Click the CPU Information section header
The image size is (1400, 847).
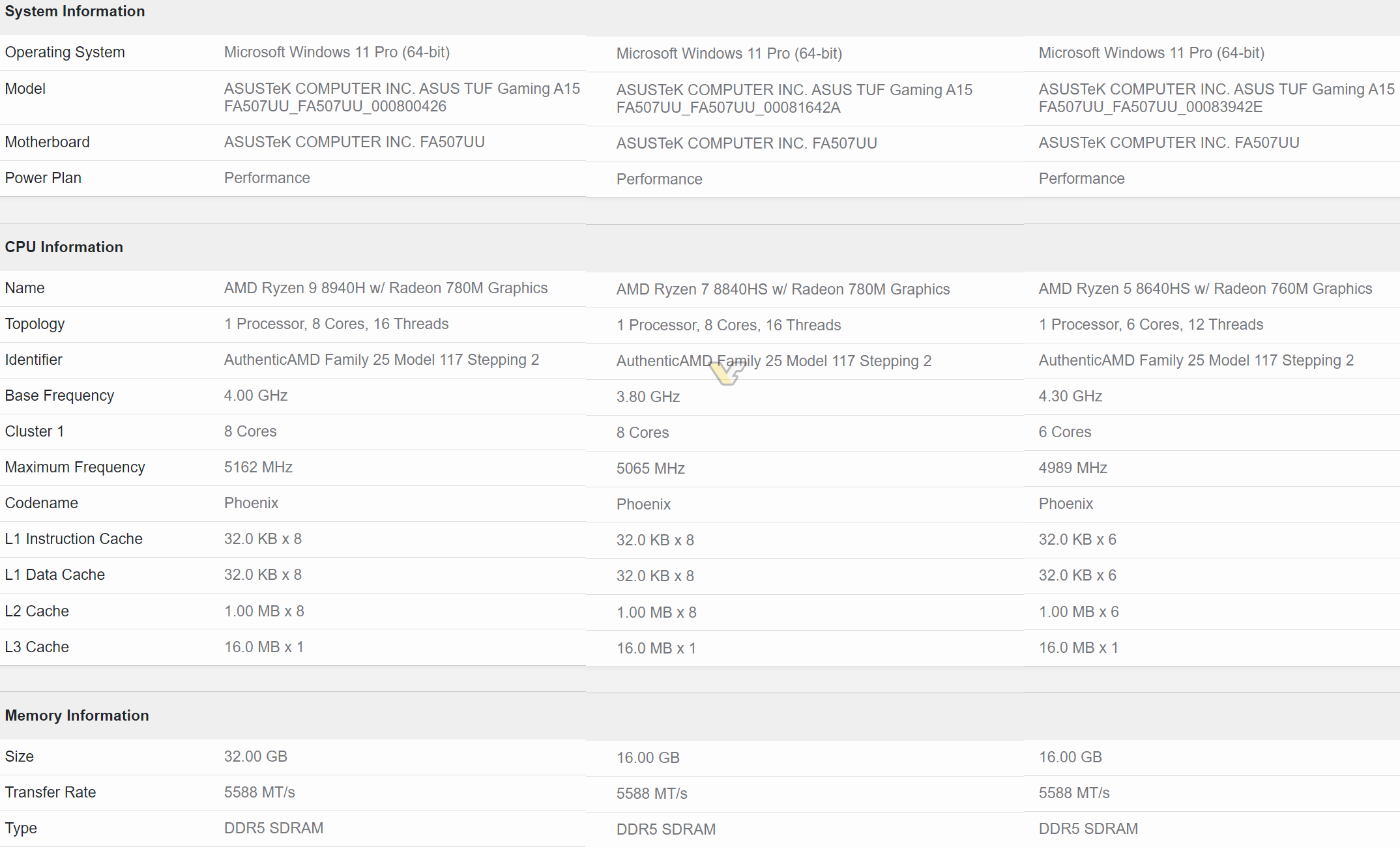(64, 247)
